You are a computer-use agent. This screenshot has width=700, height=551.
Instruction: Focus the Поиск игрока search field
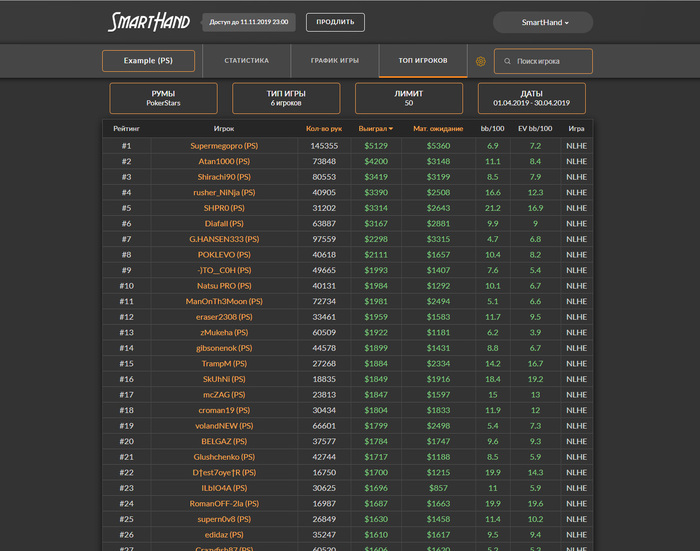pos(543,61)
